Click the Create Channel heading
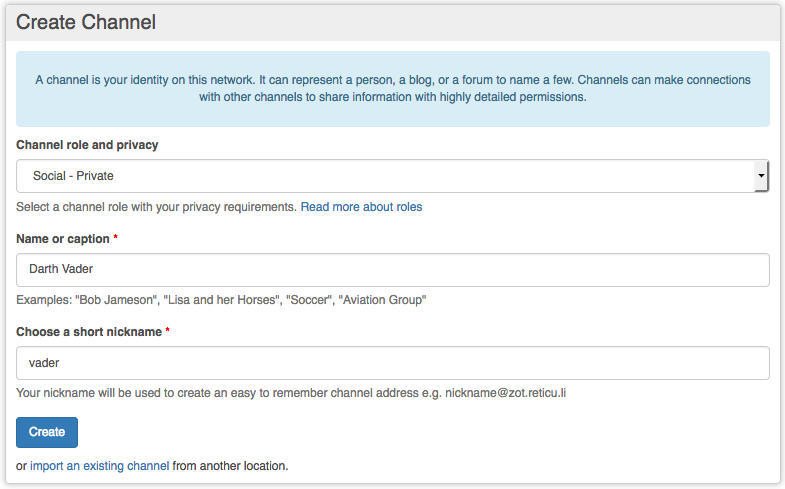This screenshot has width=785, height=489. (x=86, y=22)
